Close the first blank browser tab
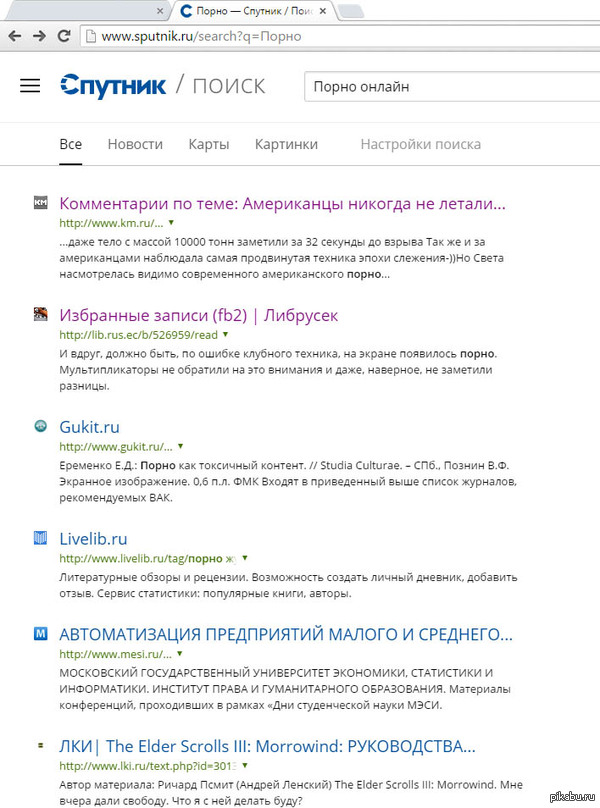The width and height of the screenshot is (600, 808). (160, 11)
